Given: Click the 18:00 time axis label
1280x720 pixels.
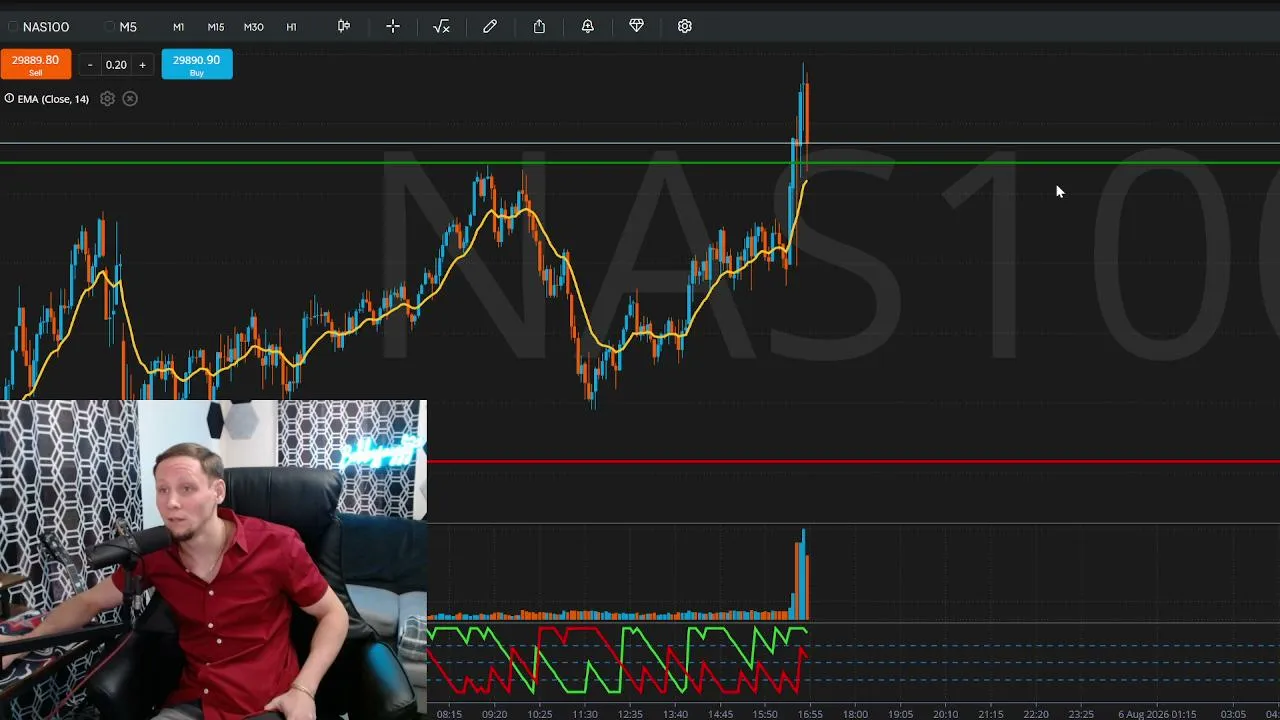Looking at the screenshot, I should pyautogui.click(x=855, y=714).
